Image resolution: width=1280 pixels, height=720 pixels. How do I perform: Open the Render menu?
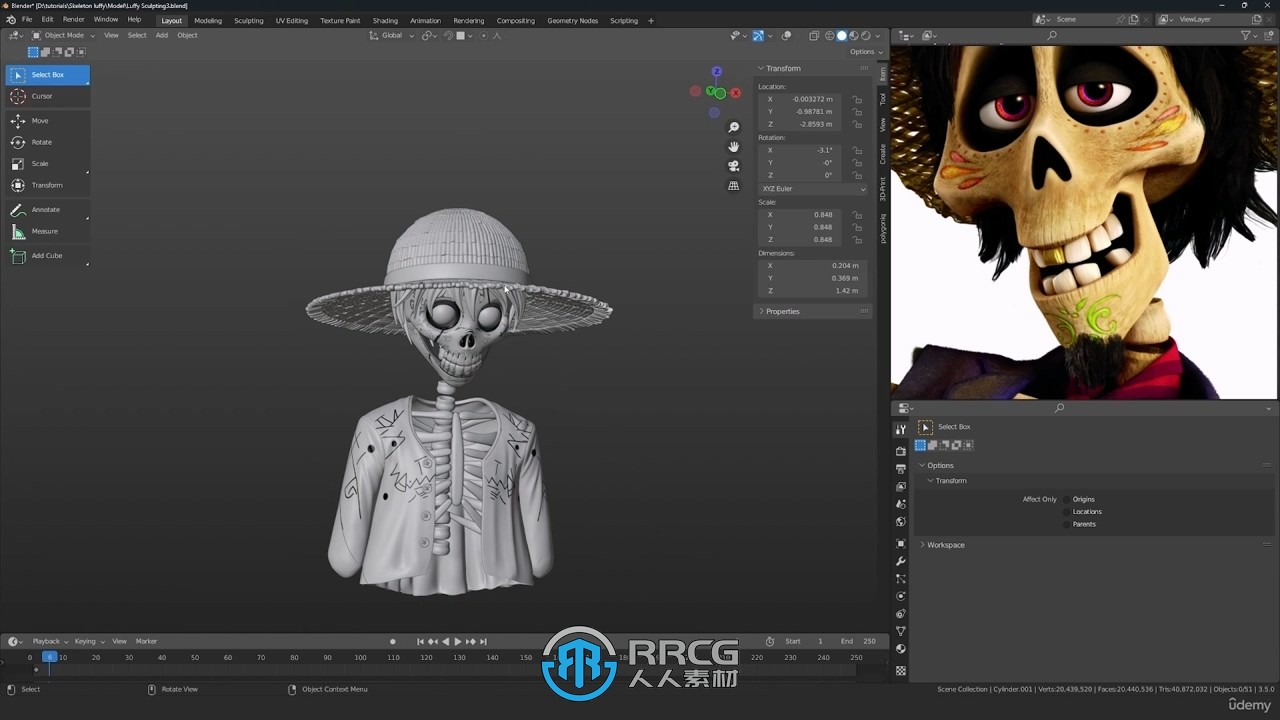(x=74, y=20)
